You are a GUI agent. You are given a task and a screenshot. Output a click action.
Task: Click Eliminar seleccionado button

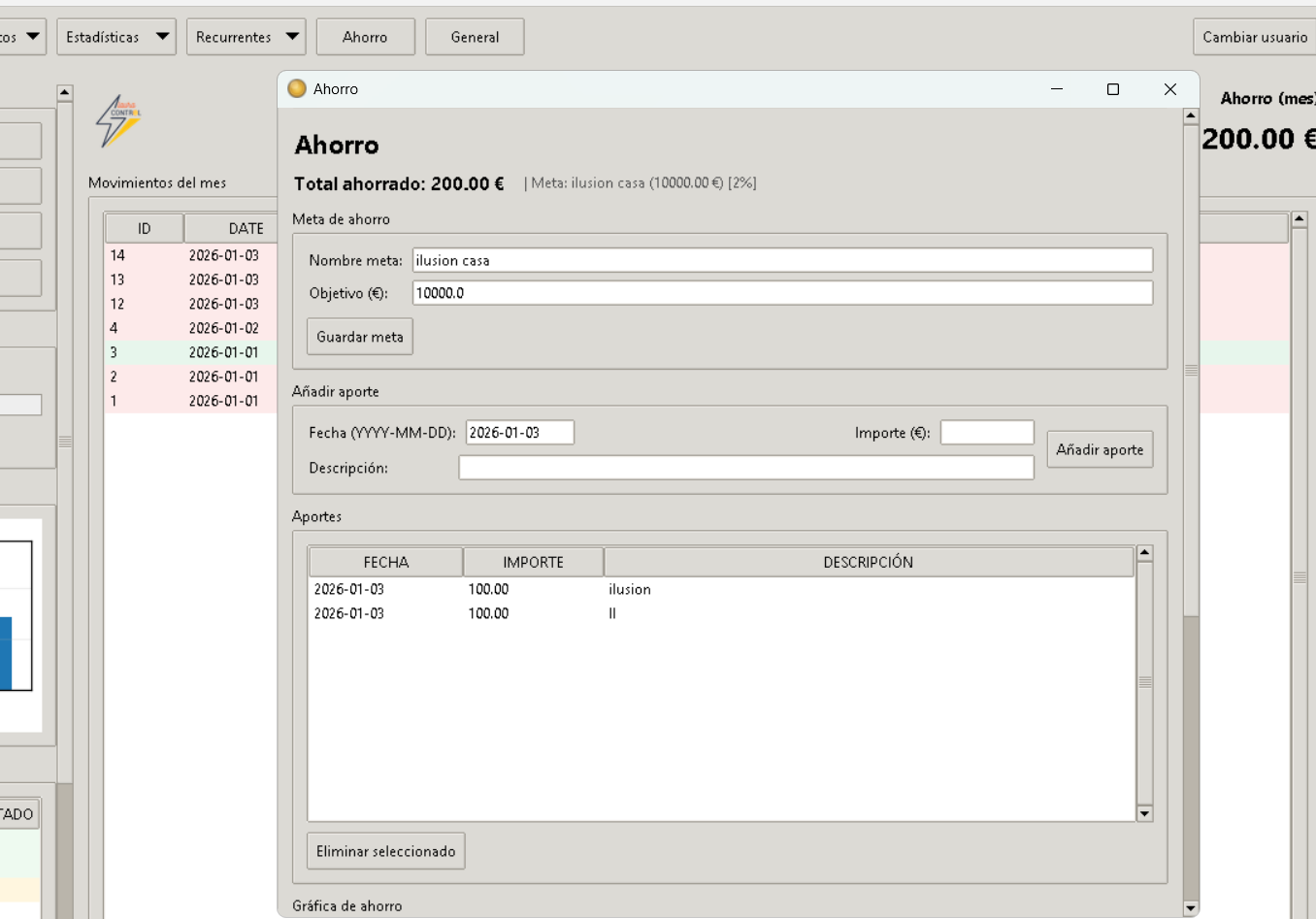(x=385, y=851)
